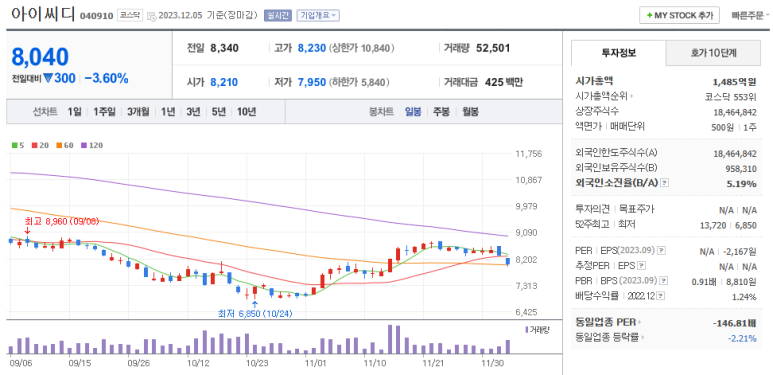773x375 pixels.
Task: Click the 외국인보유주식수 value 958,310
Action: click(x=741, y=169)
